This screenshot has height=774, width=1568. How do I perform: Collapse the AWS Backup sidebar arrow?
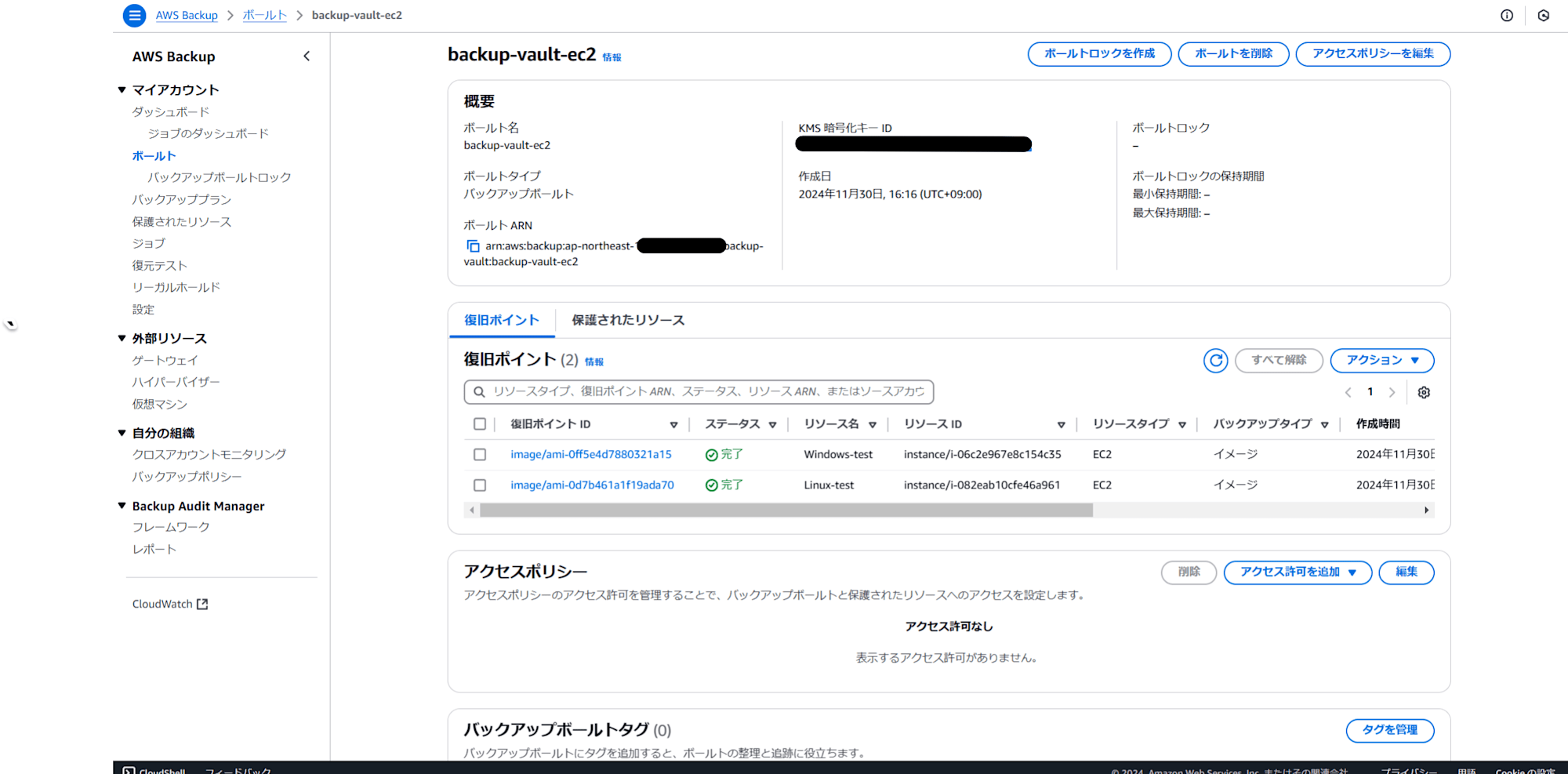point(307,56)
